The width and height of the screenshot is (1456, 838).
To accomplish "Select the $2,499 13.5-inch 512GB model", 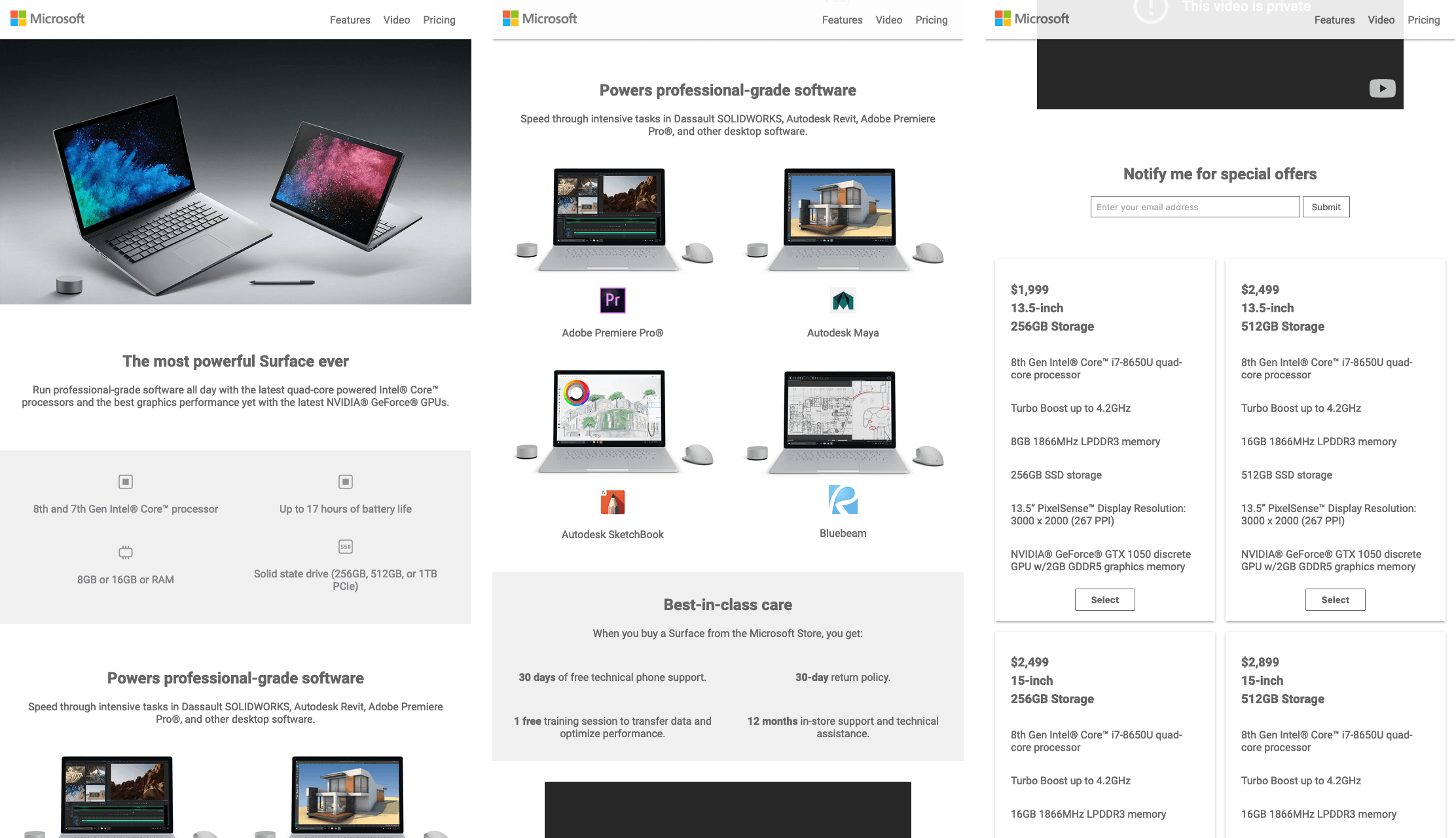I will [x=1335, y=599].
